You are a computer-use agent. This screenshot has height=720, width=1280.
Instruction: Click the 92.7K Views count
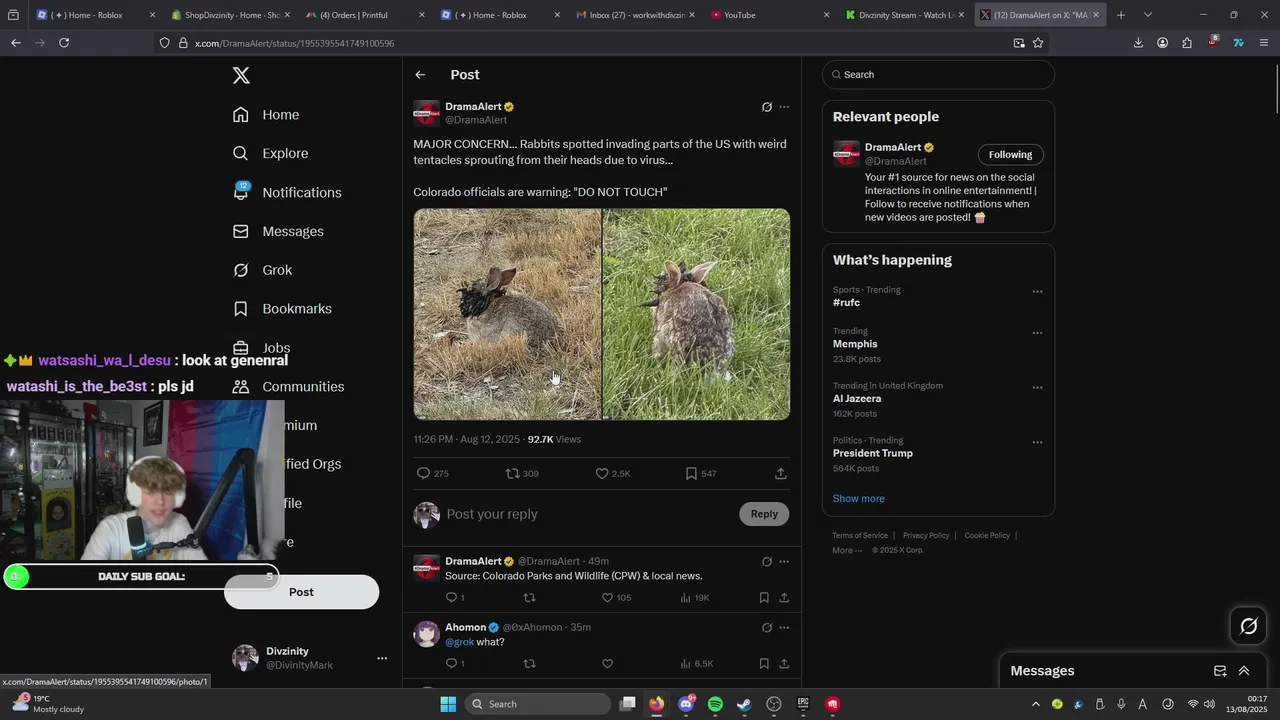(x=554, y=439)
